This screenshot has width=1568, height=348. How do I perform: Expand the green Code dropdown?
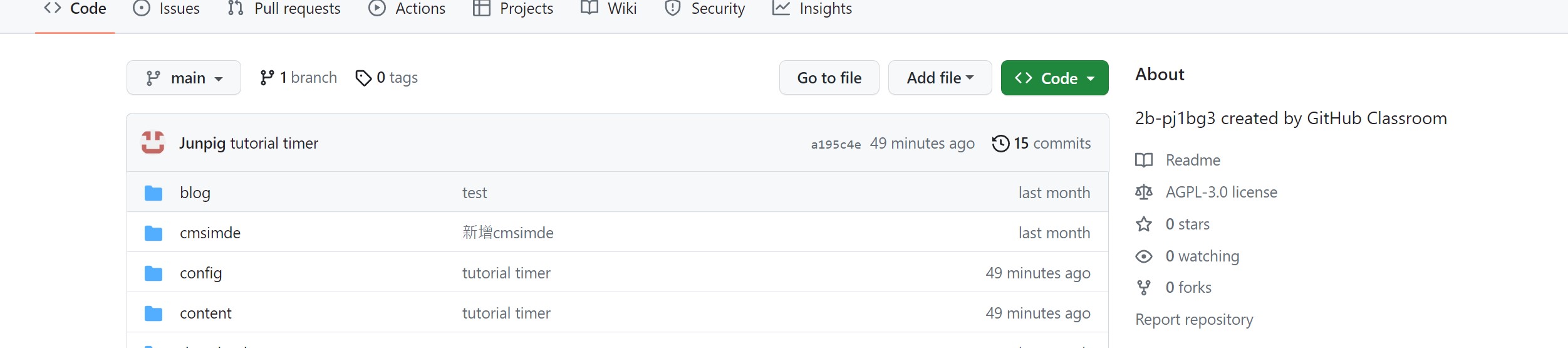click(1054, 78)
